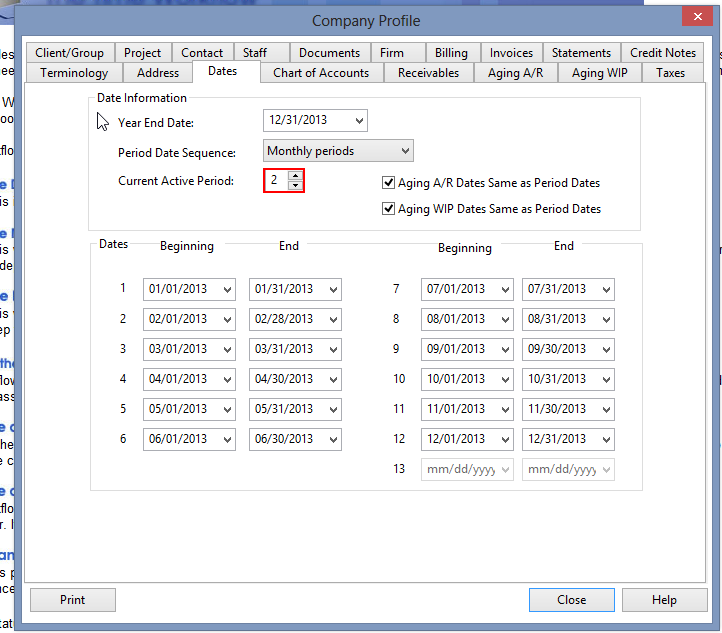Open the Credit Notes tab
Image resolution: width=722 pixels, height=633 pixels.
point(662,53)
